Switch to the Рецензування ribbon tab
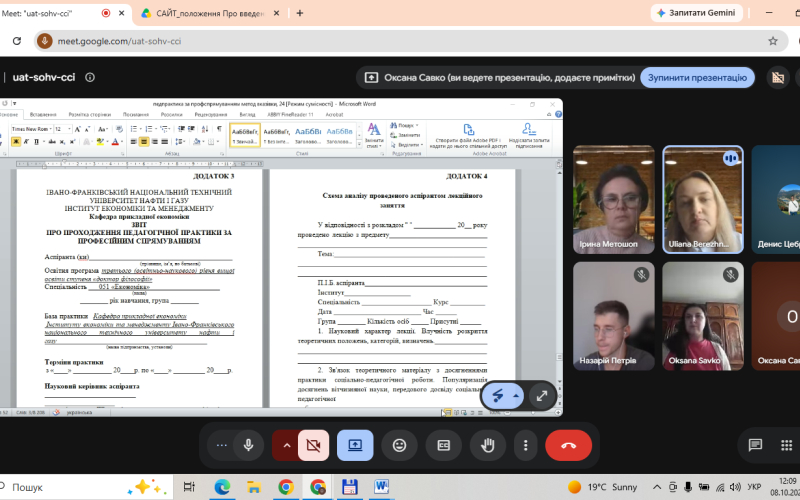 point(211,114)
